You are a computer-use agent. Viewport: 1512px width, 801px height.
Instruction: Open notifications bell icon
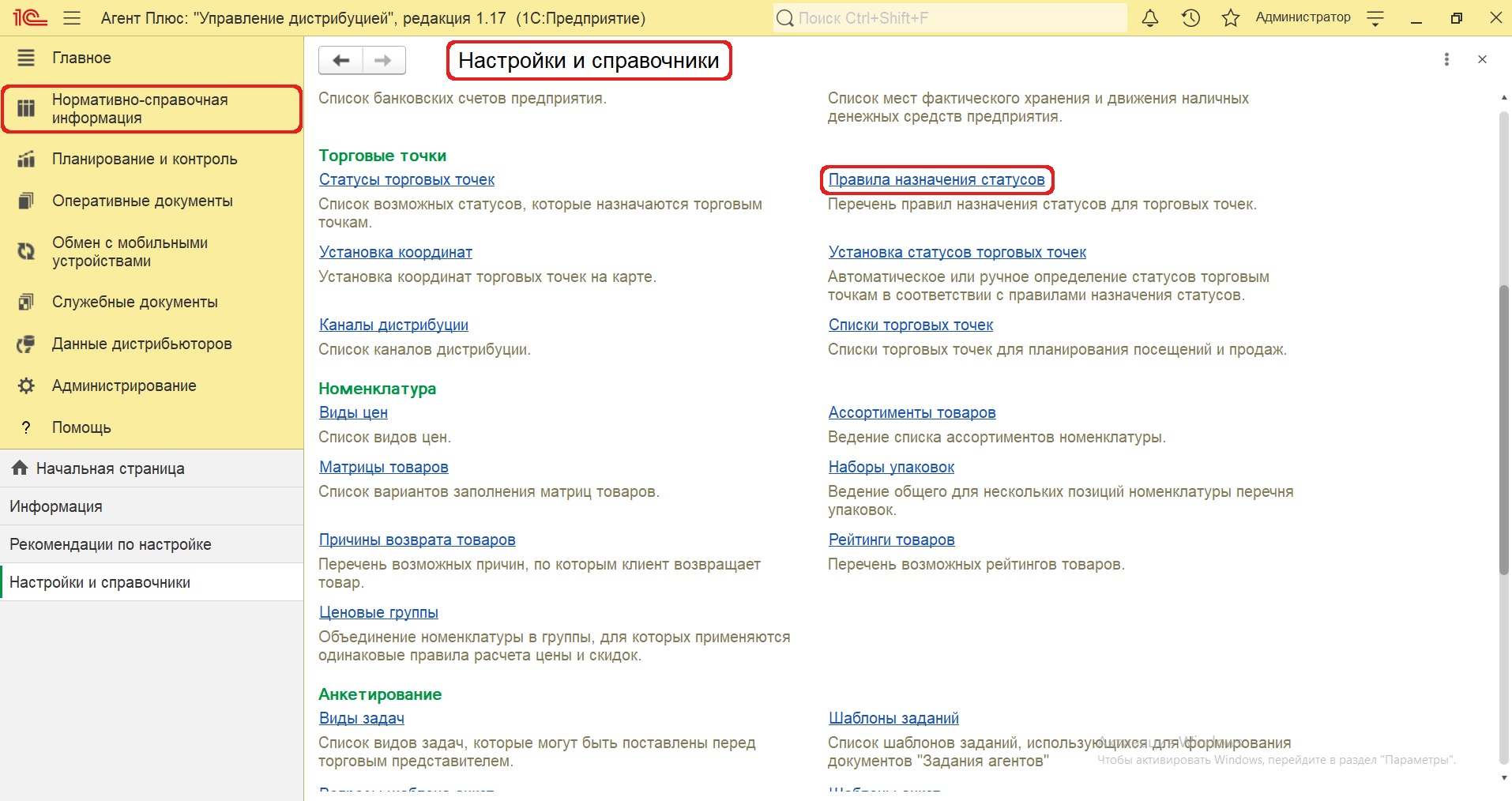(1150, 17)
